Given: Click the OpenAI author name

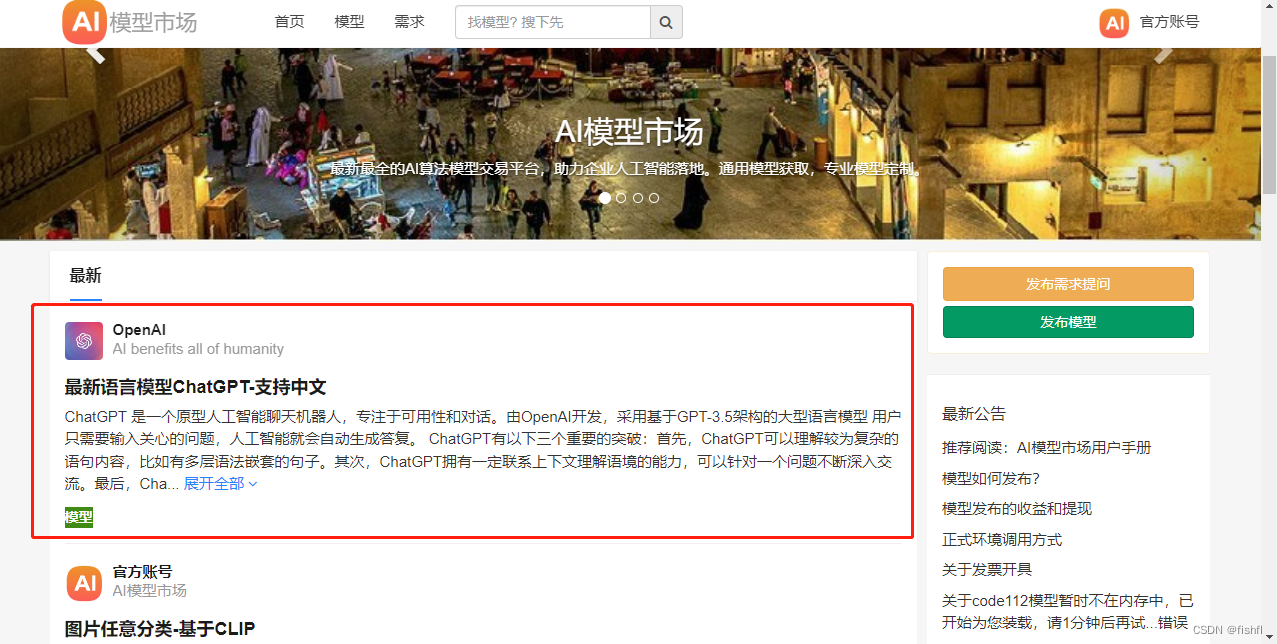Looking at the screenshot, I should 139,330.
